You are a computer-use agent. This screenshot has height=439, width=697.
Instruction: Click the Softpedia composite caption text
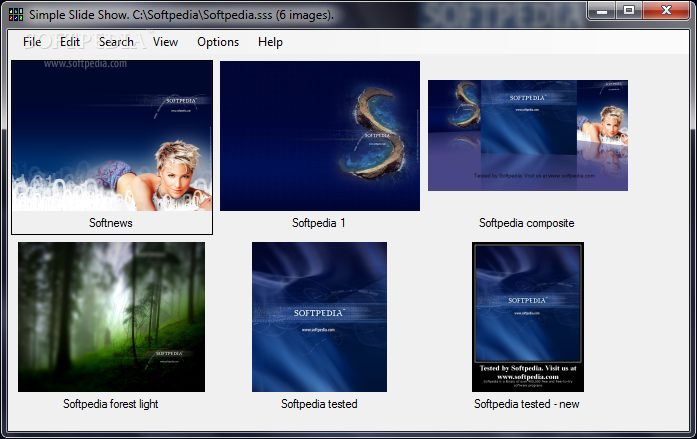pos(527,223)
